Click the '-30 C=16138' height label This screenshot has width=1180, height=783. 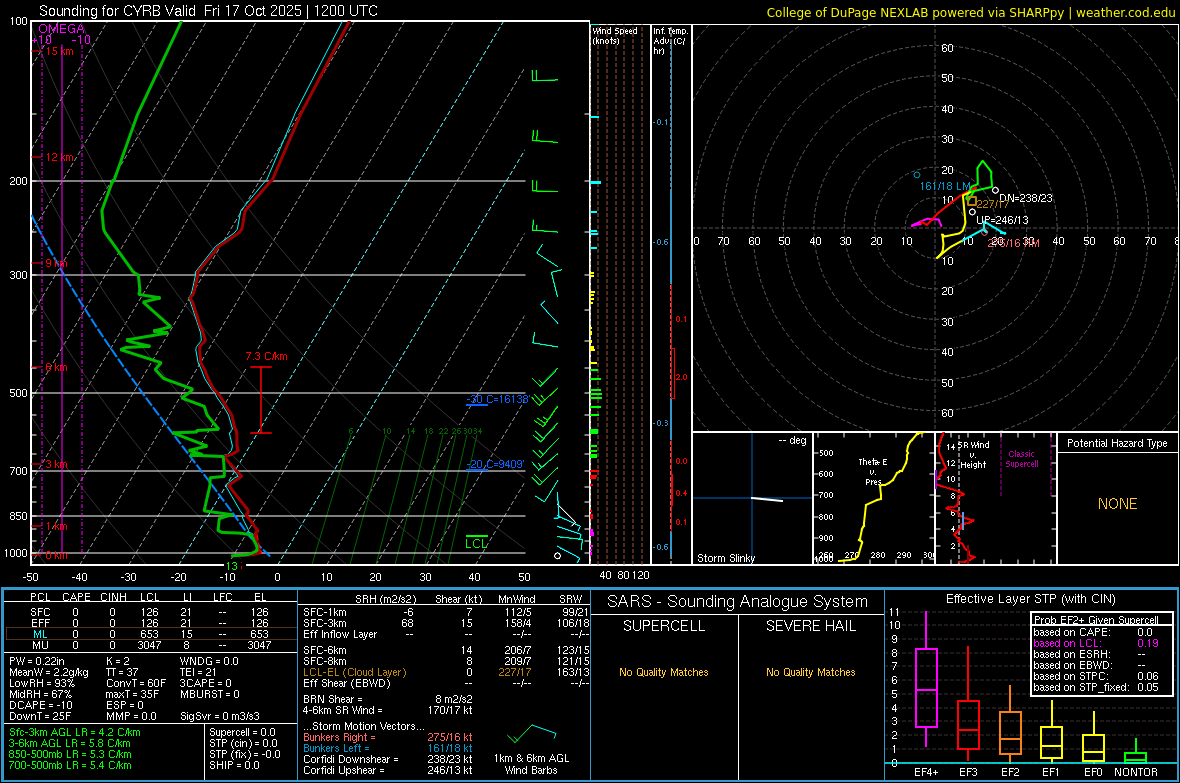[497, 399]
